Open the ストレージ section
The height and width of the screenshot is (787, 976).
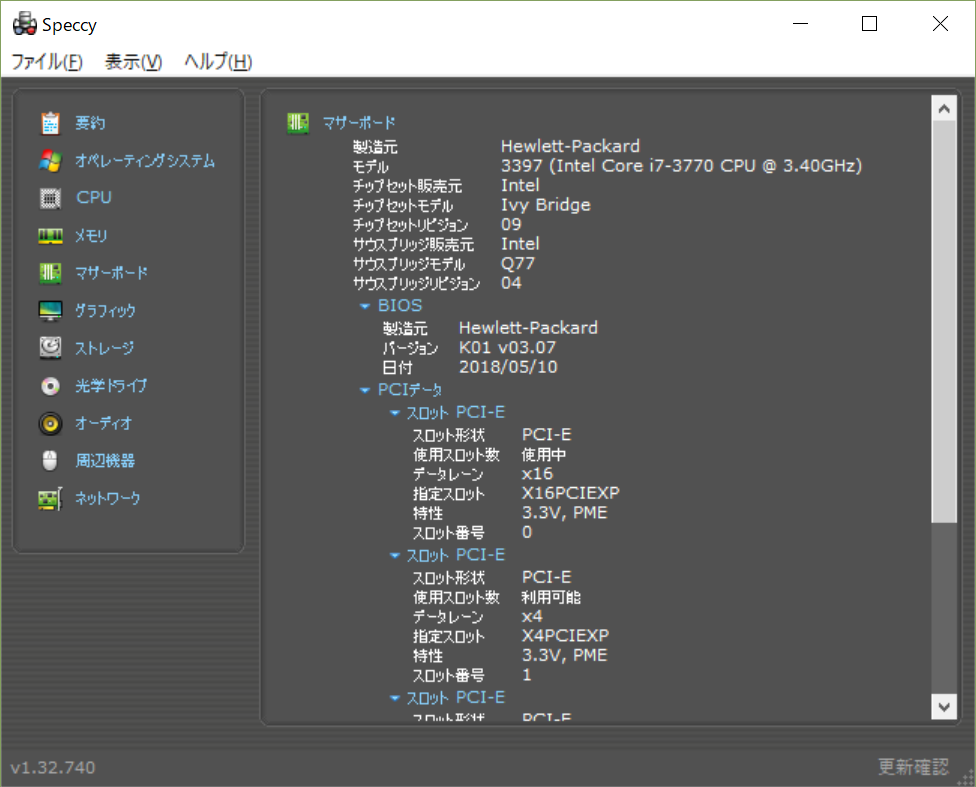[x=104, y=347]
